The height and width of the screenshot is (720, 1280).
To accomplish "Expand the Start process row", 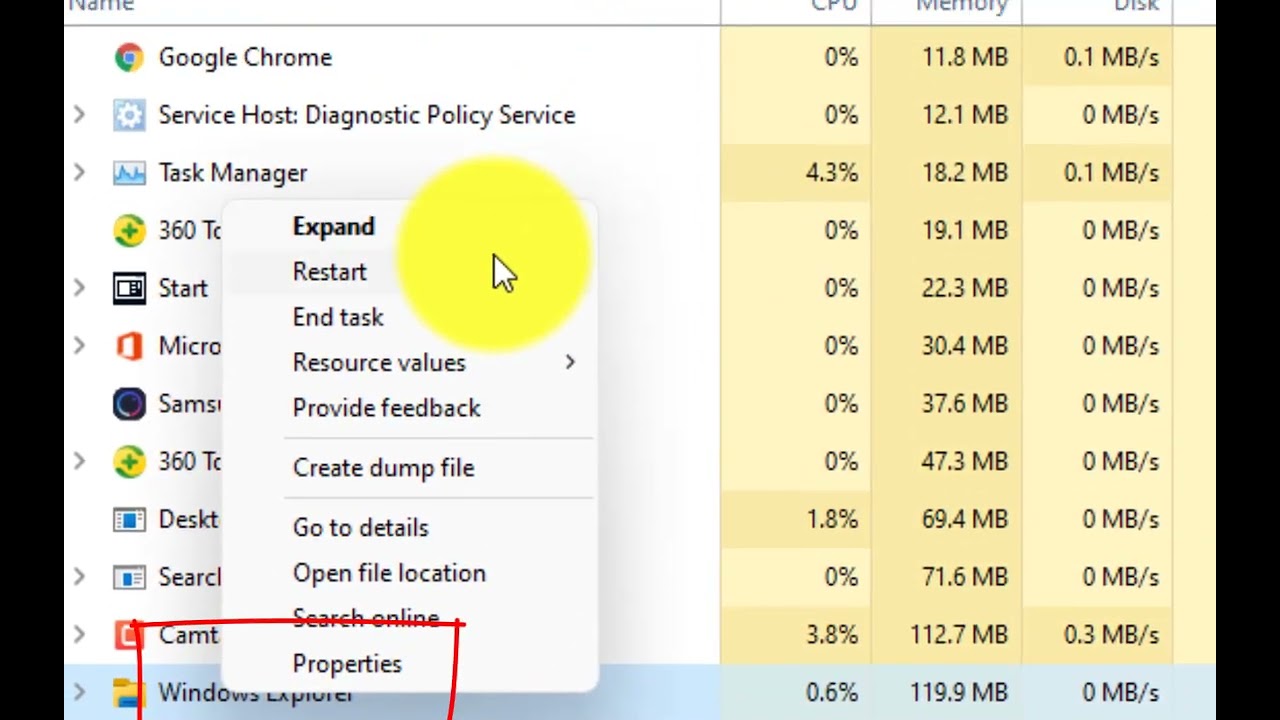I will [79, 289].
